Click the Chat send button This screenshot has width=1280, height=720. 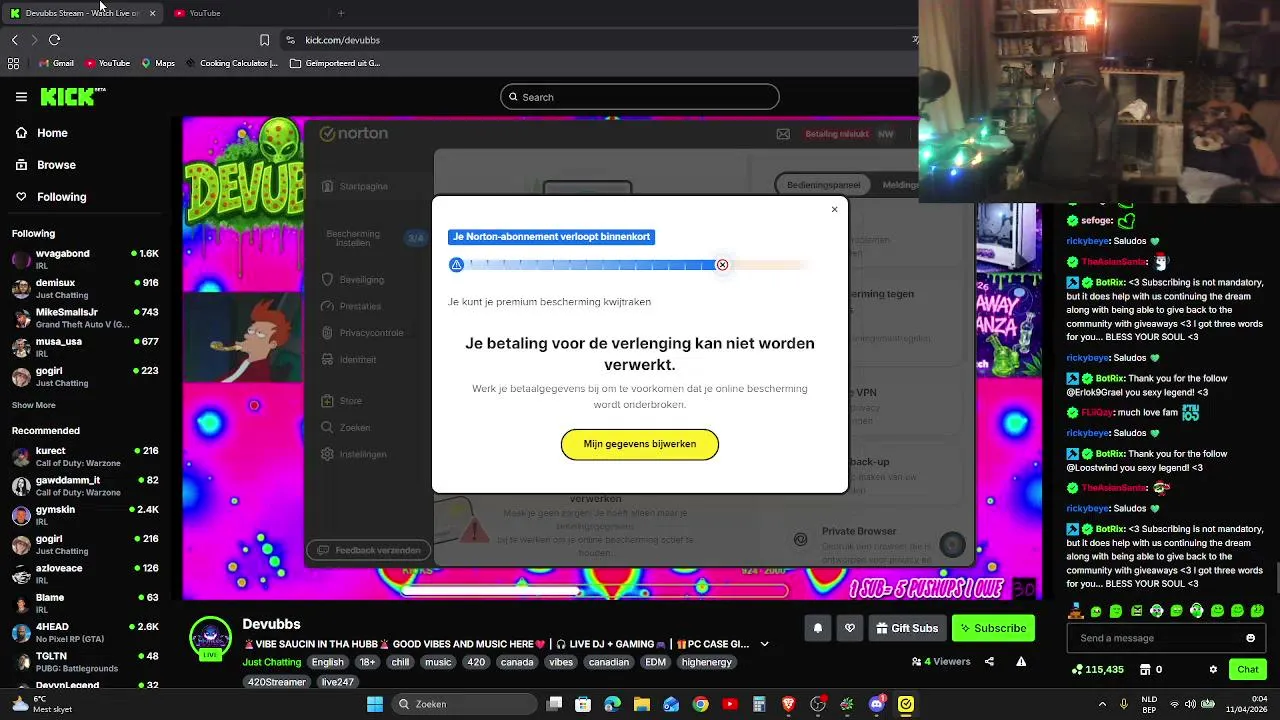[1248, 669]
